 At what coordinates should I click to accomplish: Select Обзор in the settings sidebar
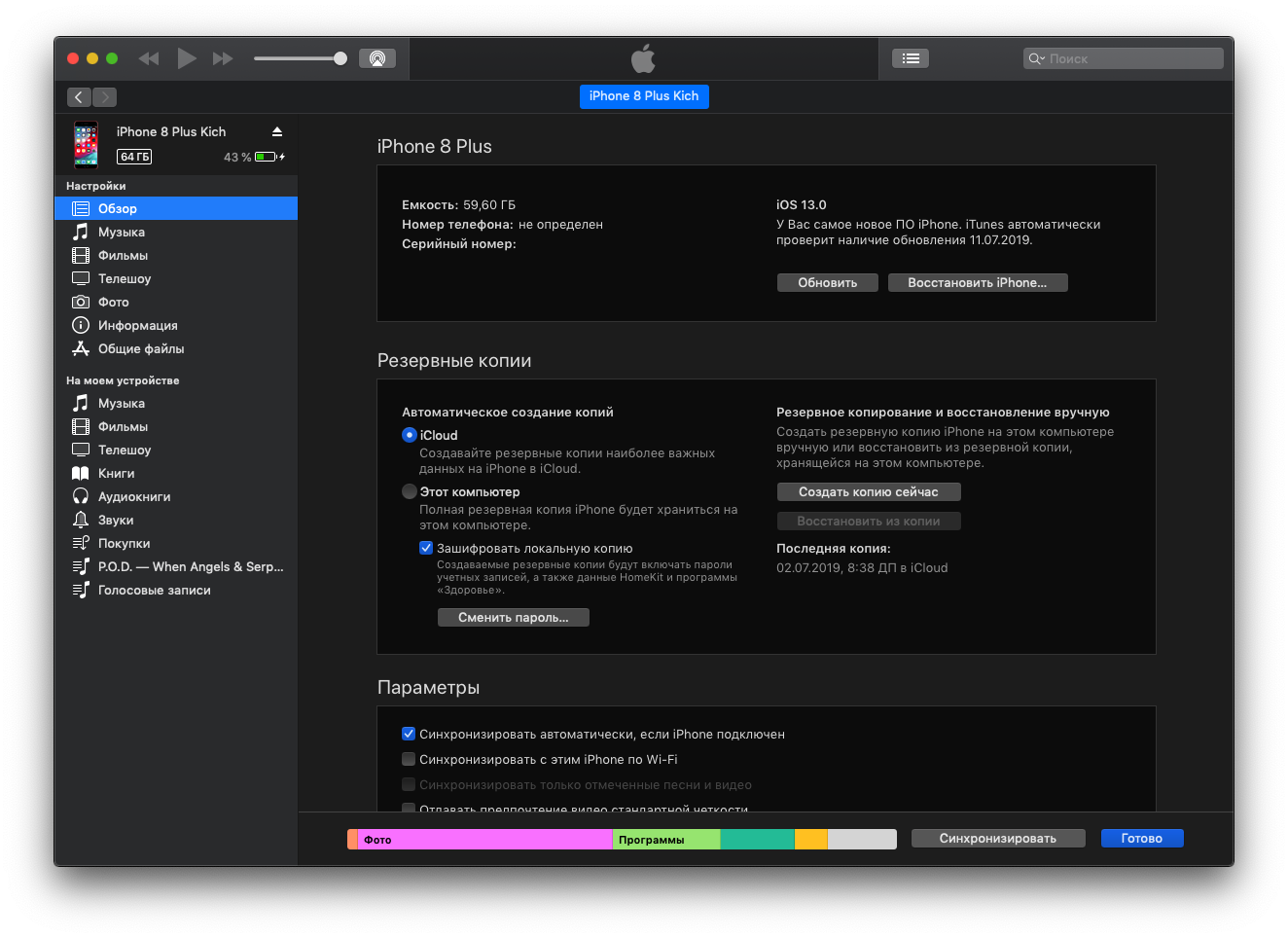coord(176,208)
